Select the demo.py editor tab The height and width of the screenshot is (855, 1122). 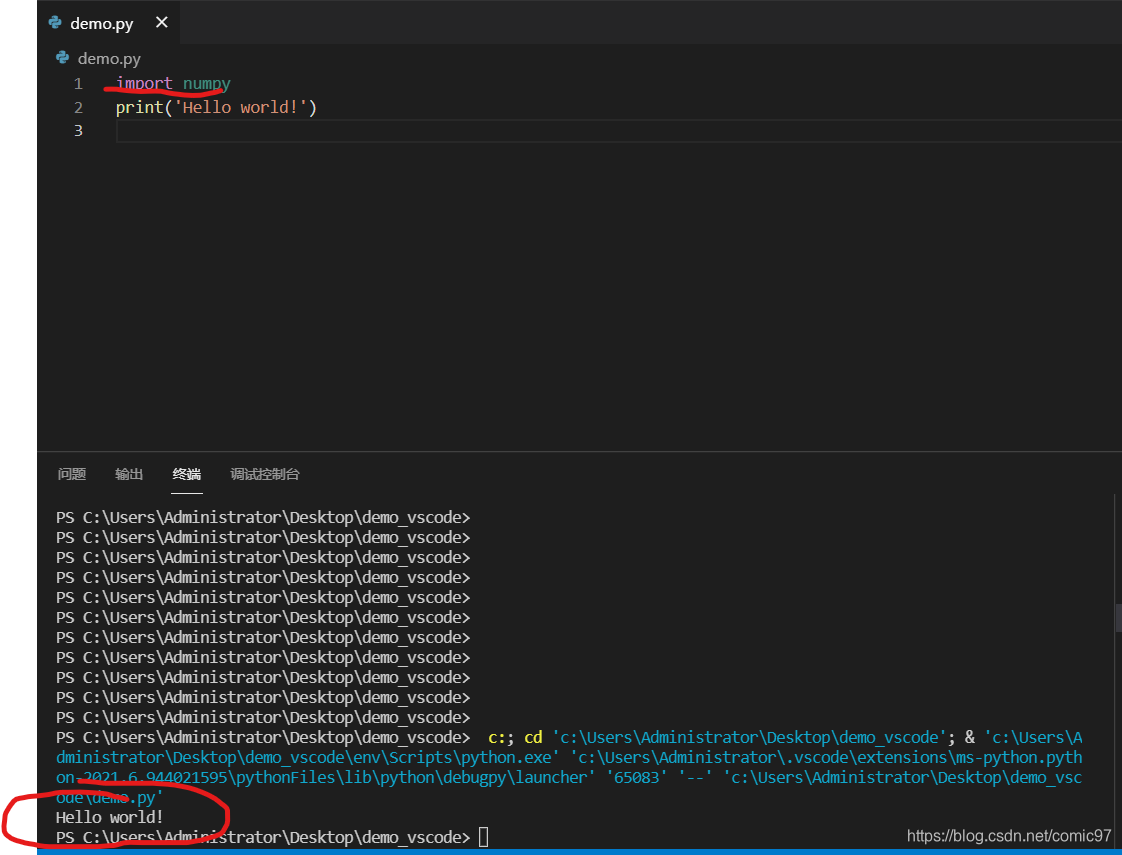point(108,23)
